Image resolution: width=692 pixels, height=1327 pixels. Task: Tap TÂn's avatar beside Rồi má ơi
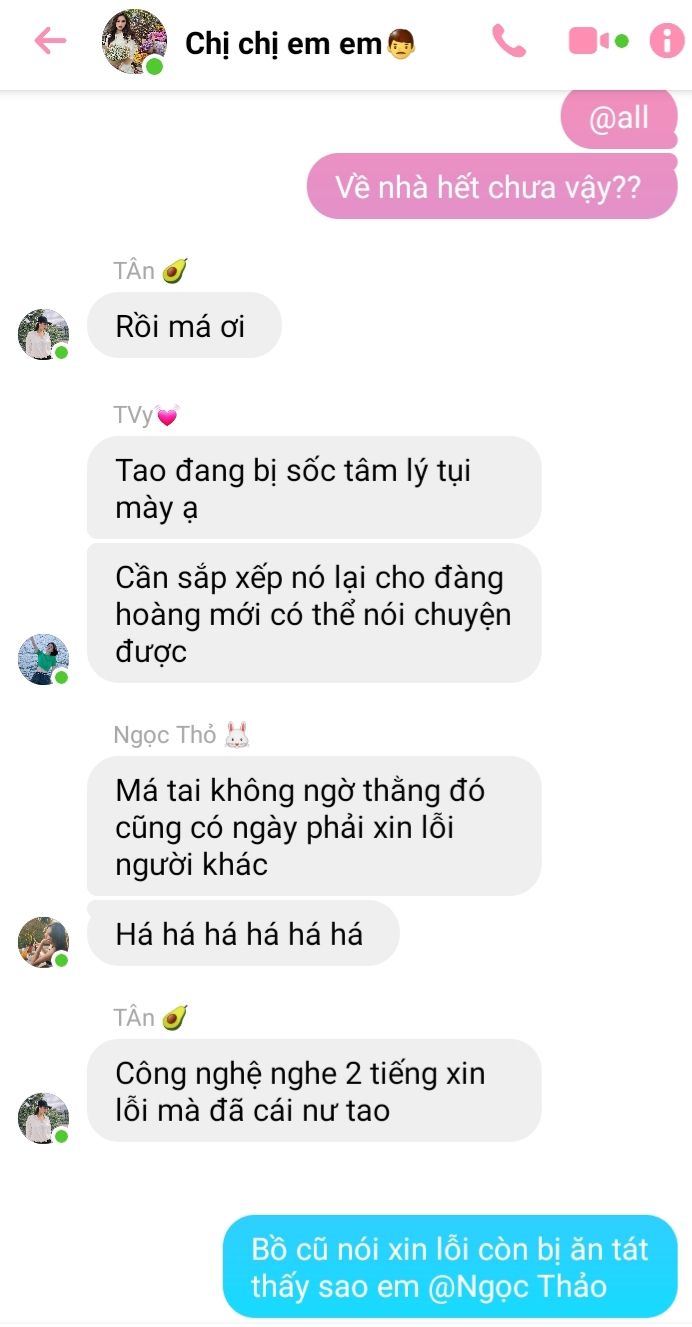43,335
